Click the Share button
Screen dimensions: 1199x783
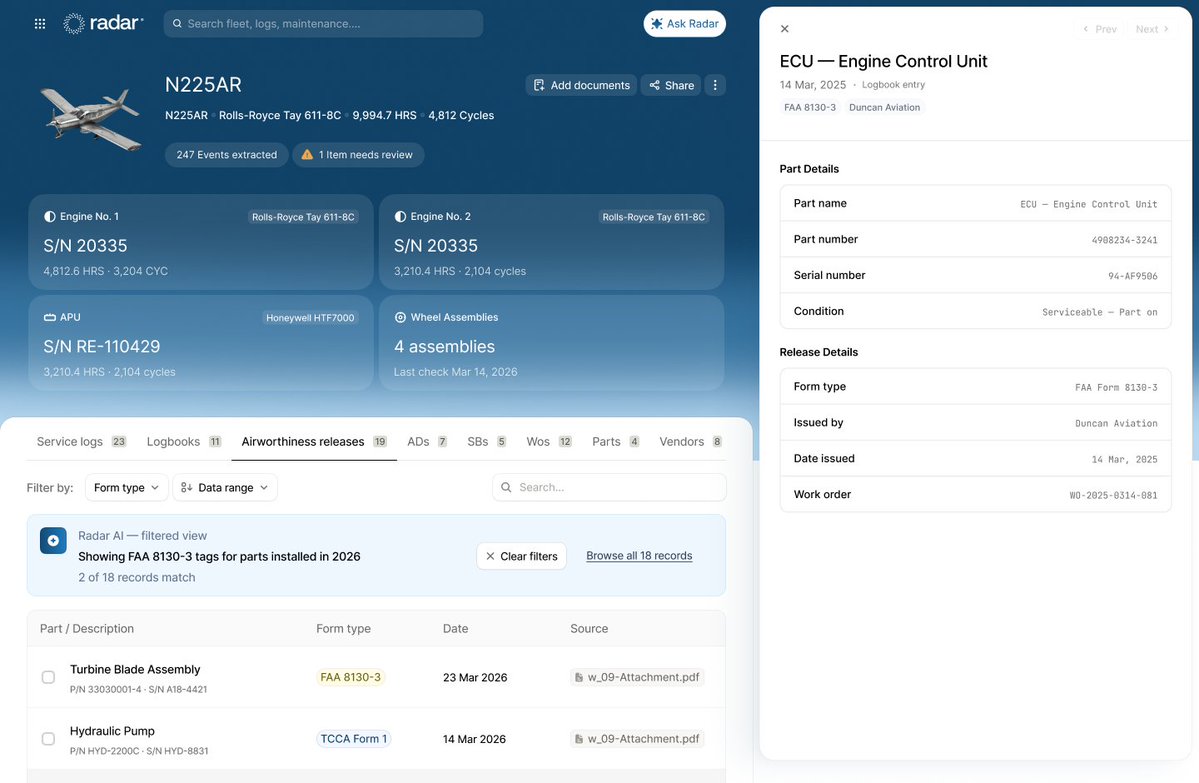tap(671, 85)
